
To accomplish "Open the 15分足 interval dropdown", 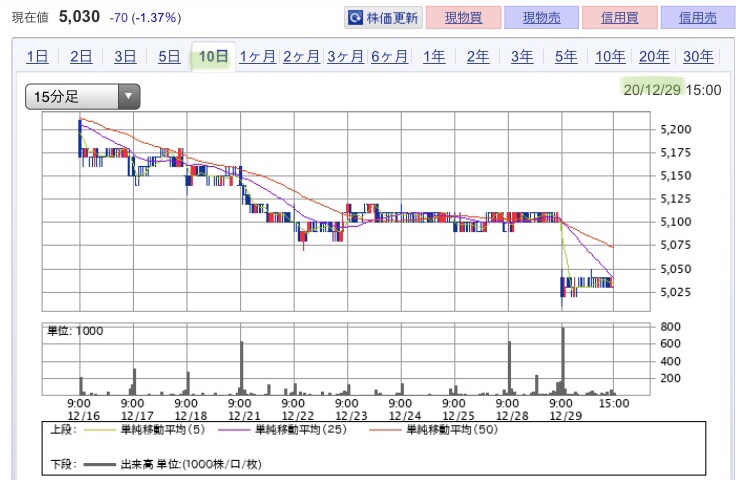I will pos(83,96).
